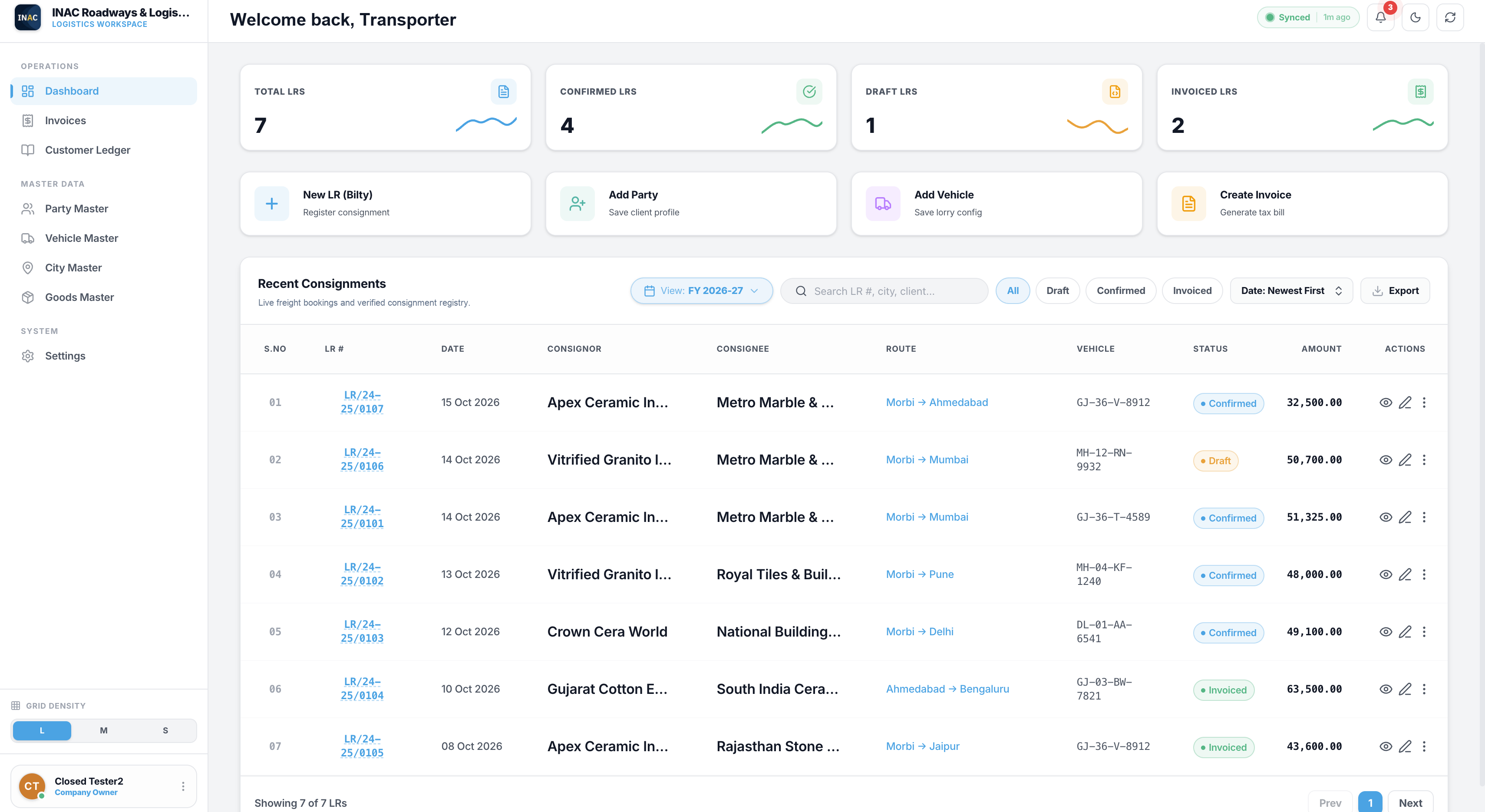The image size is (1485, 812).
Task: Open Closed Tester2 account menu dots
Action: click(x=183, y=786)
